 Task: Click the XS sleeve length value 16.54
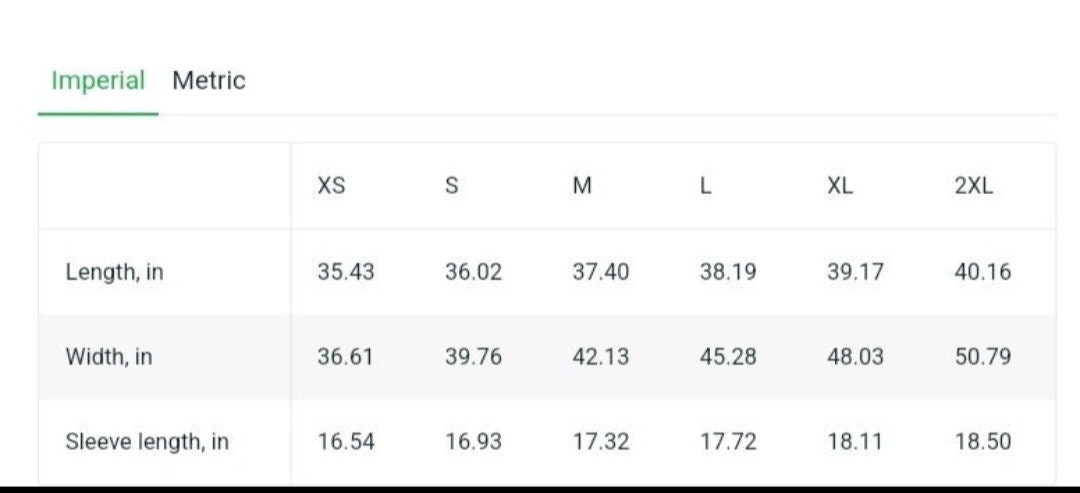[x=346, y=441]
